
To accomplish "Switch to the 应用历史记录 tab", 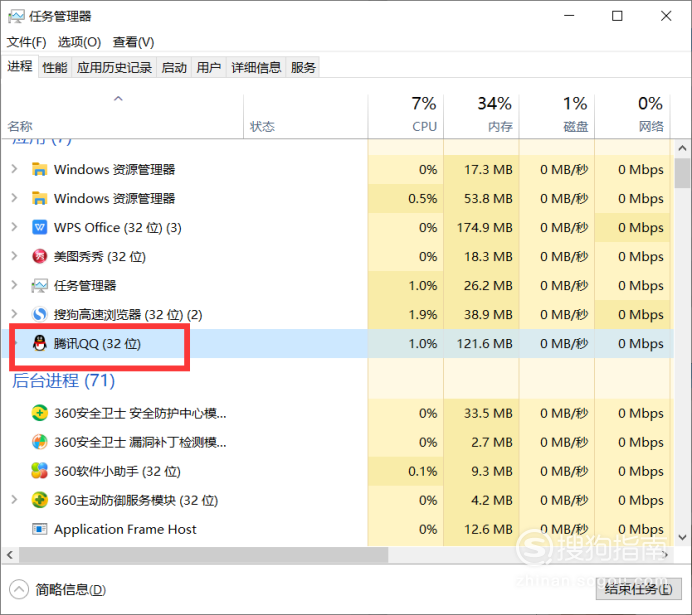I will point(114,68).
